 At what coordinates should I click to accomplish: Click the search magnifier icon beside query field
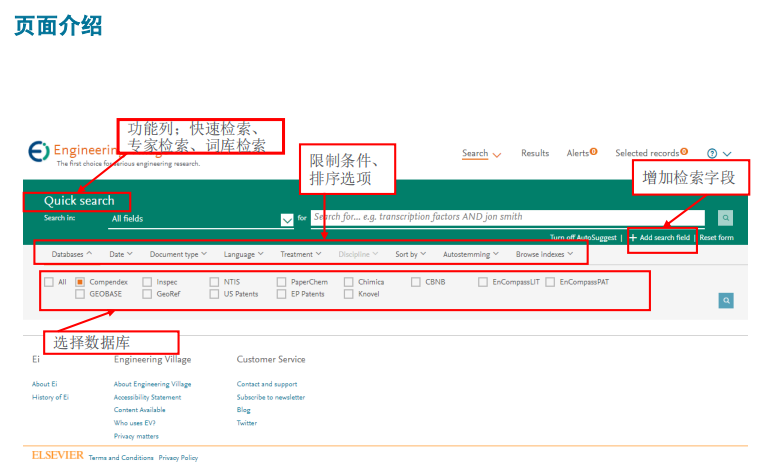(x=725, y=218)
